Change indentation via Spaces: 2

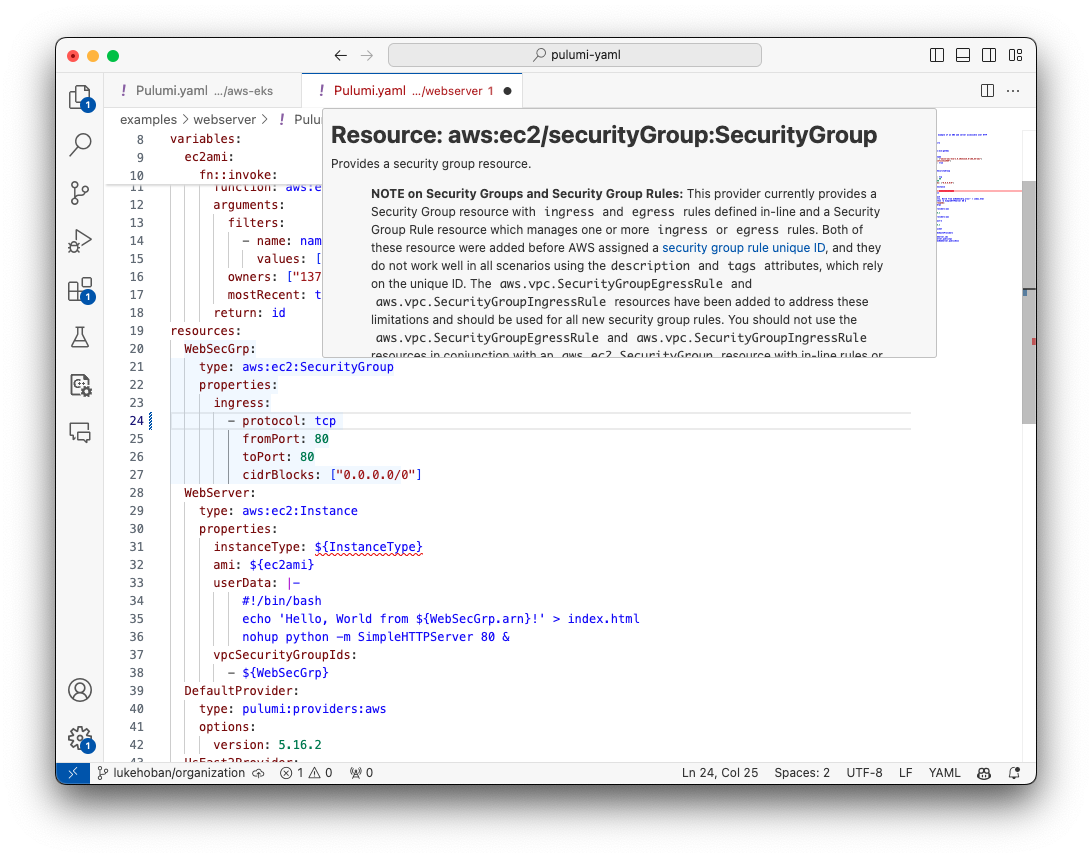click(x=802, y=773)
